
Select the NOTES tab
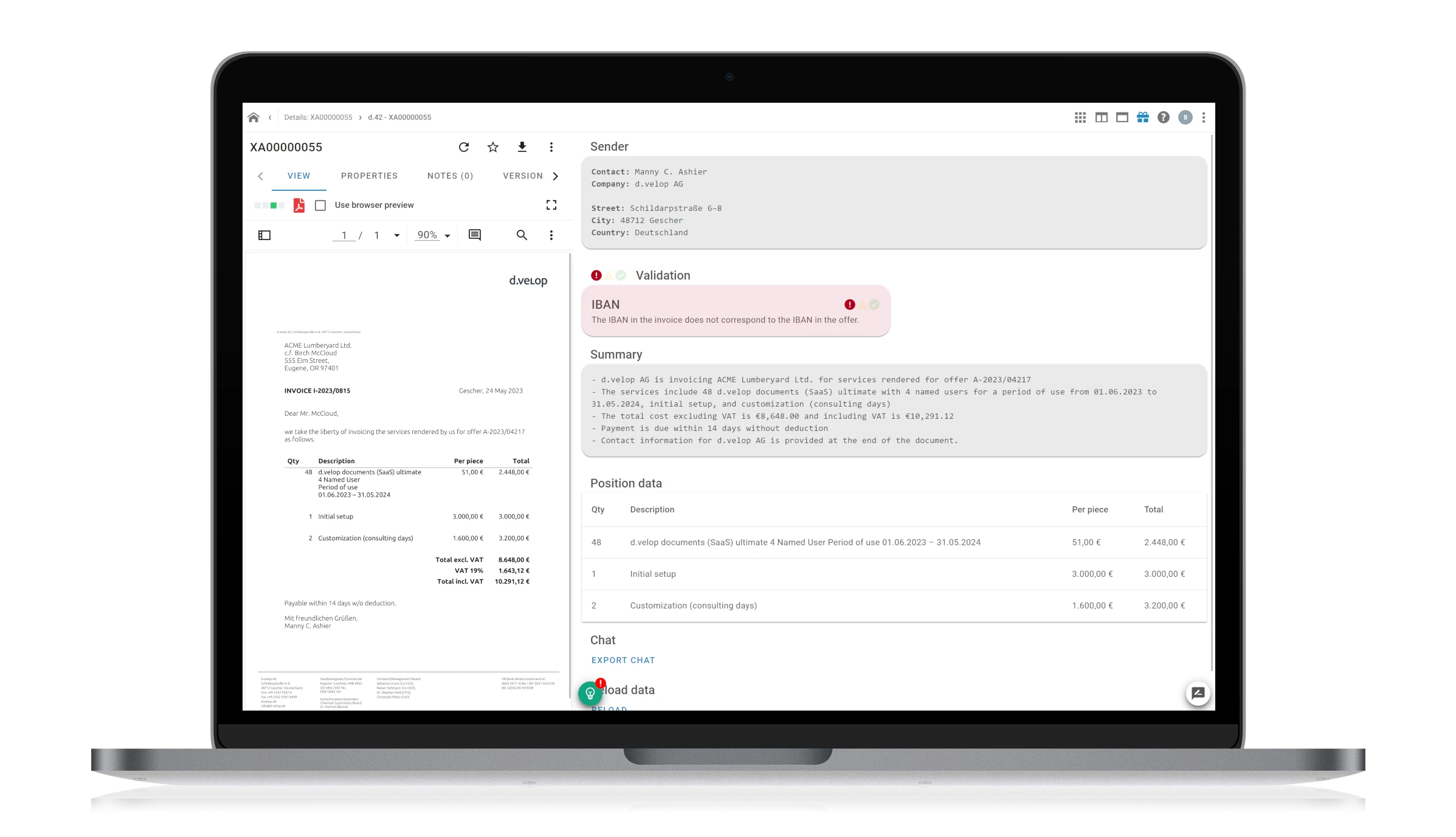pyautogui.click(x=450, y=175)
